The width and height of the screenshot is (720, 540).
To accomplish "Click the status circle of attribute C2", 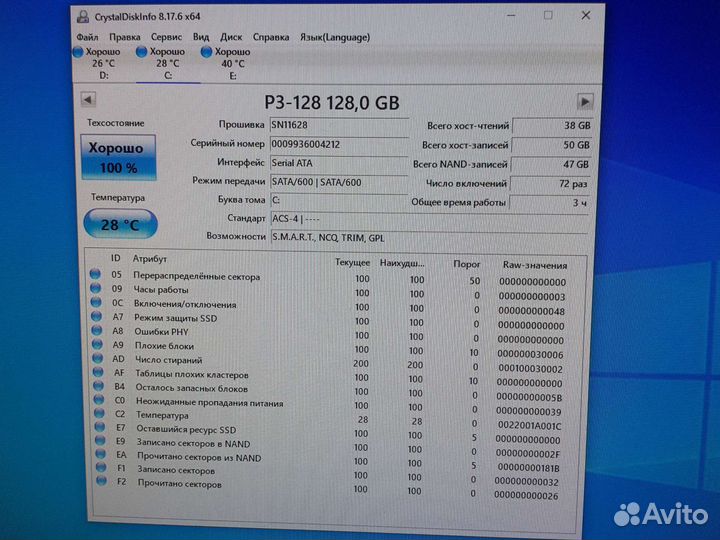I will 100,413.
